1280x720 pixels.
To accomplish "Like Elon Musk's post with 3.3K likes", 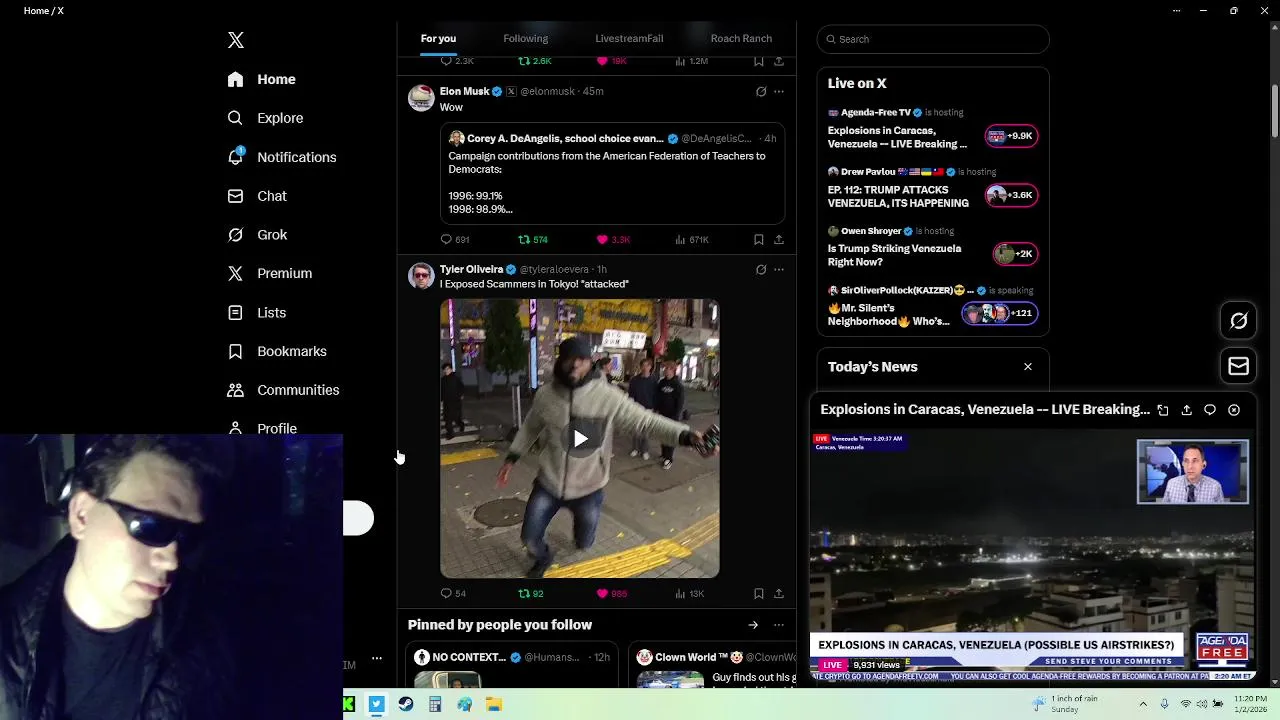I will [x=613, y=239].
